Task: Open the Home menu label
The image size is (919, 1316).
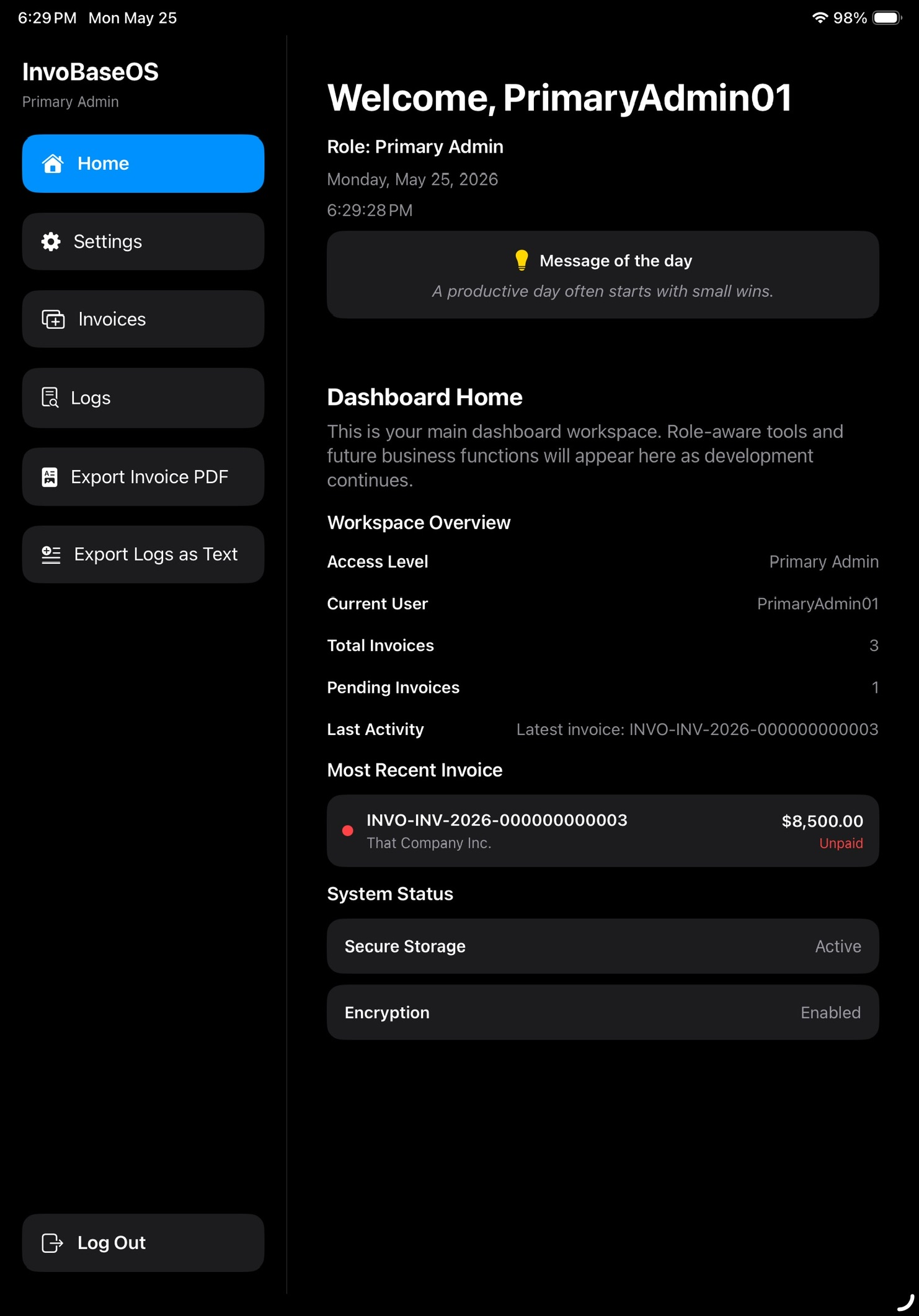Action: [x=103, y=164]
